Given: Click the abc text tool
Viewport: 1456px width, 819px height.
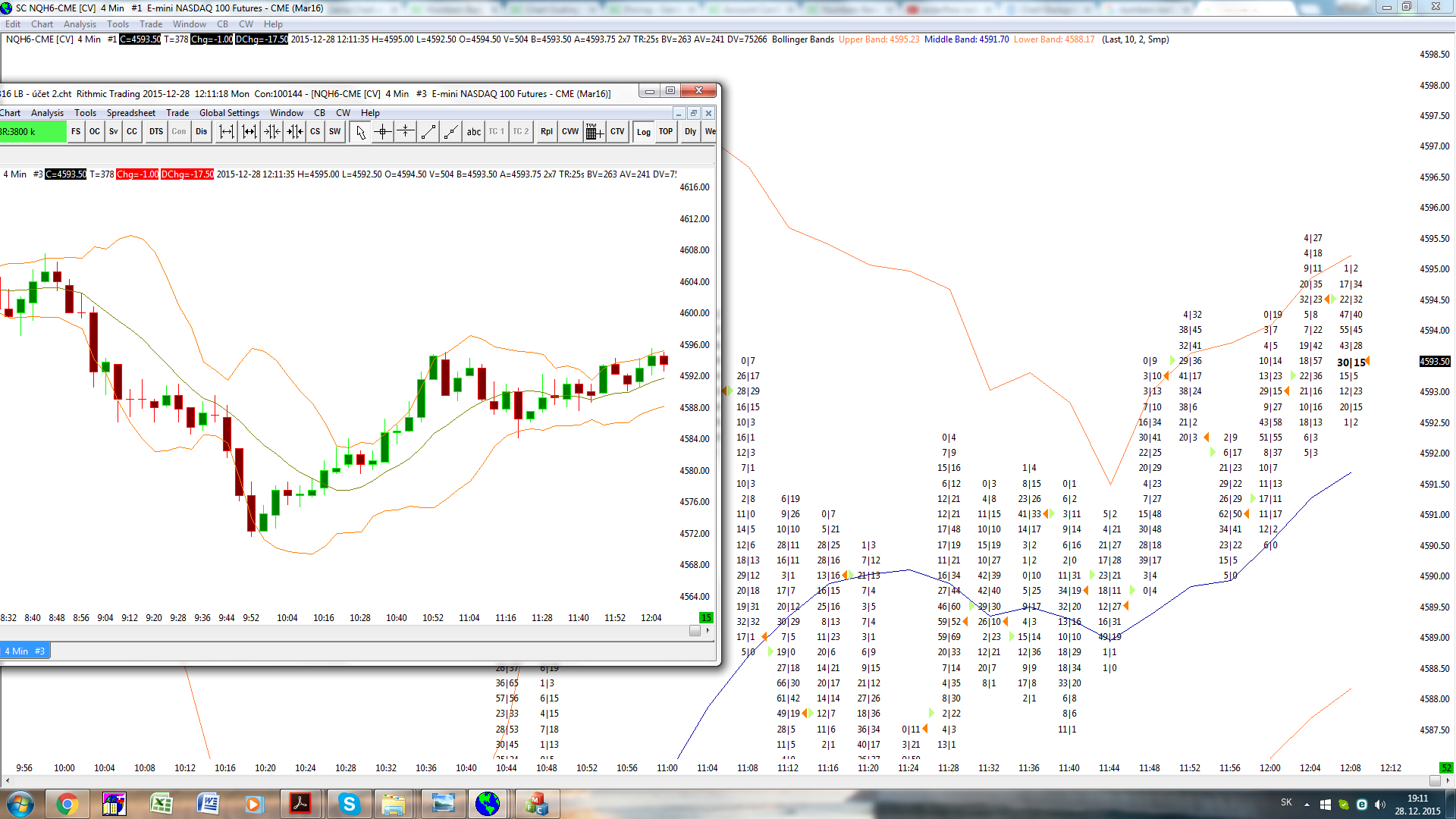Looking at the screenshot, I should tap(474, 132).
